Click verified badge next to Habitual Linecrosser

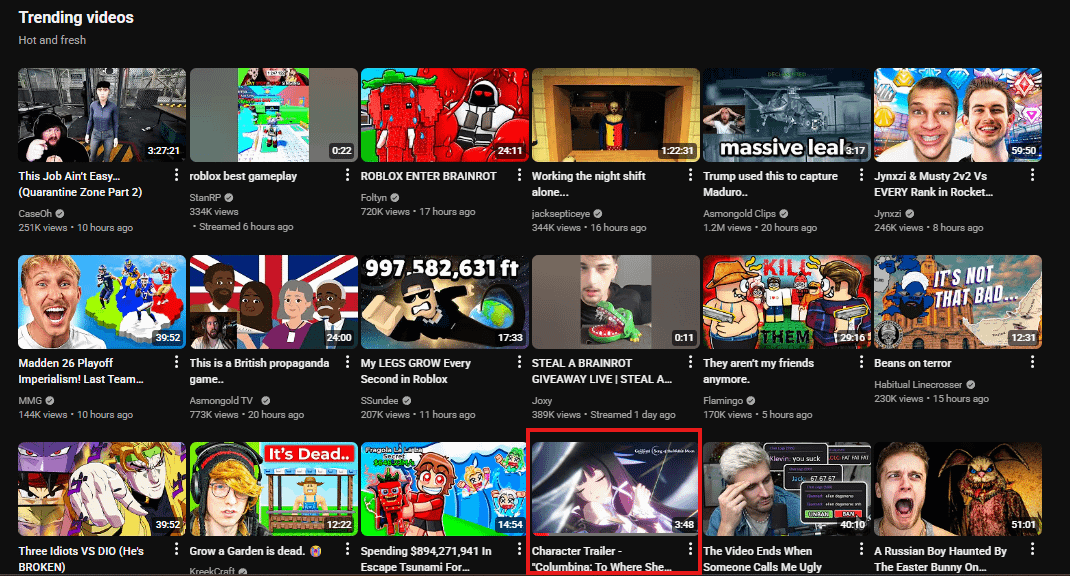970,385
